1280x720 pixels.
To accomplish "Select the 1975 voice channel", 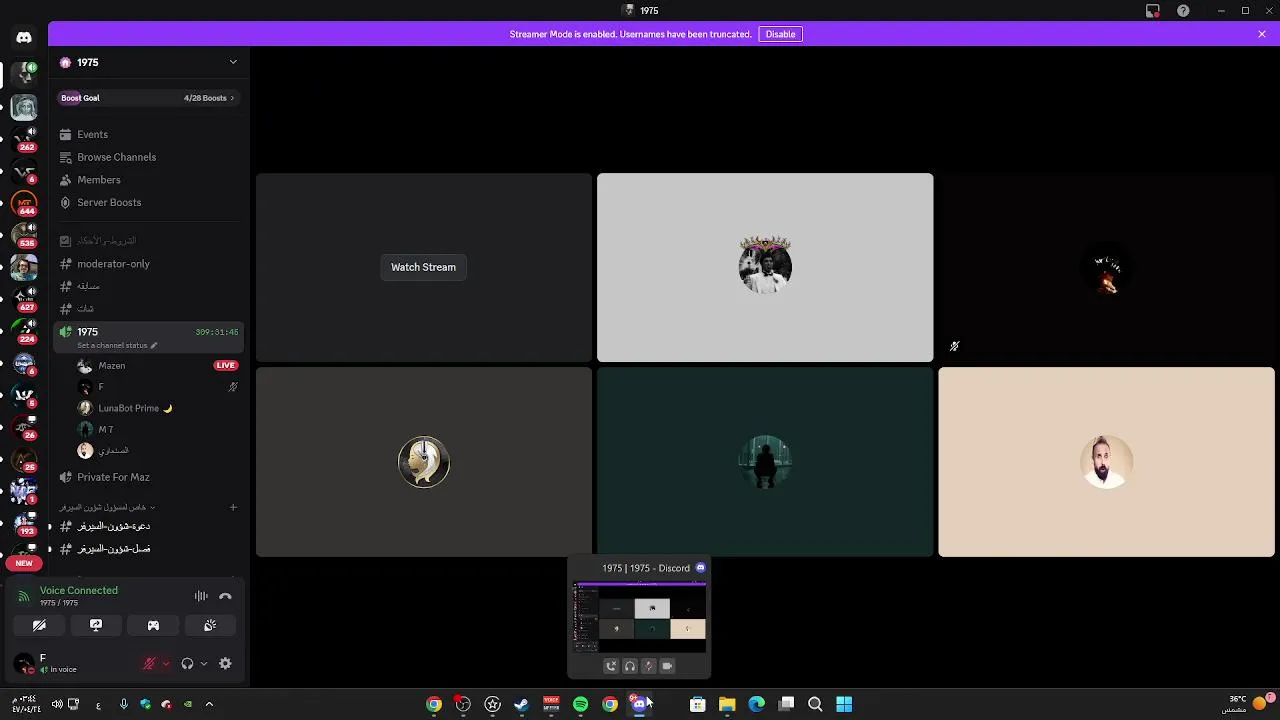I will tap(149, 331).
